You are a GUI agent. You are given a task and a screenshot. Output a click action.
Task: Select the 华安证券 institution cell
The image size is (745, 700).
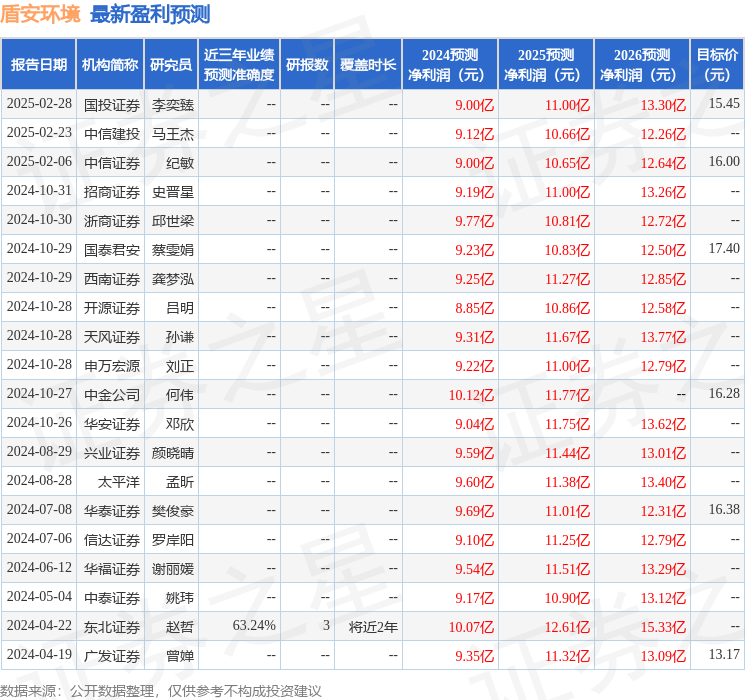pos(112,424)
